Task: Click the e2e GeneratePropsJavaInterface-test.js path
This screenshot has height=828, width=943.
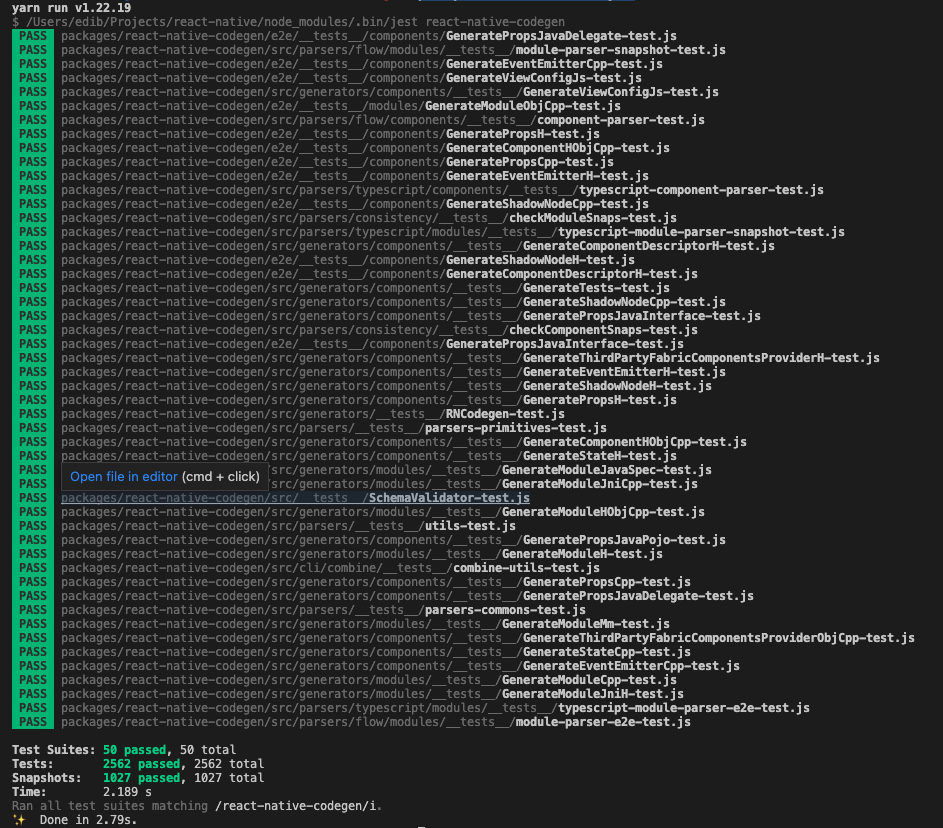Action: click(x=372, y=344)
